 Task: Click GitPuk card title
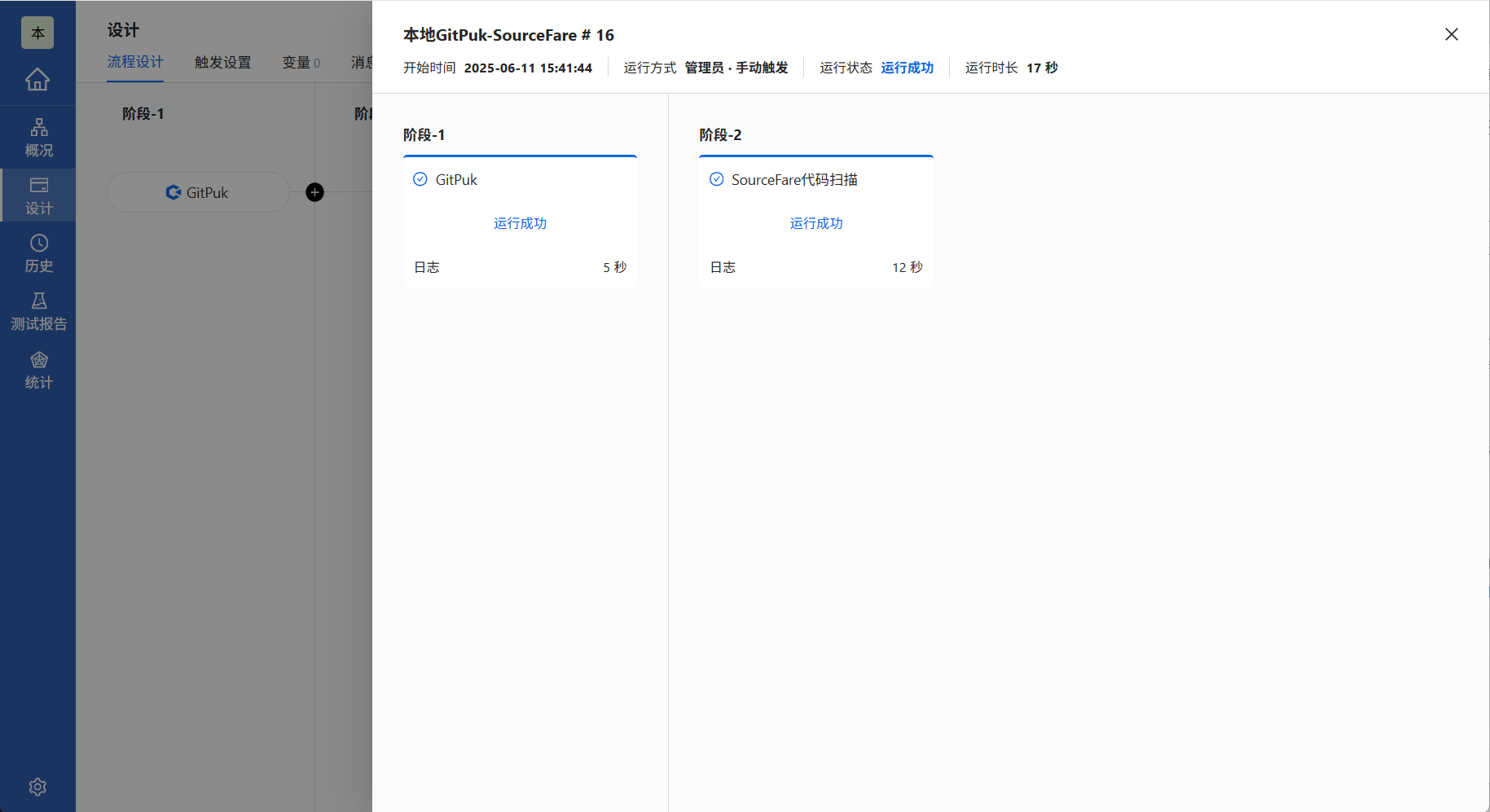(456, 179)
